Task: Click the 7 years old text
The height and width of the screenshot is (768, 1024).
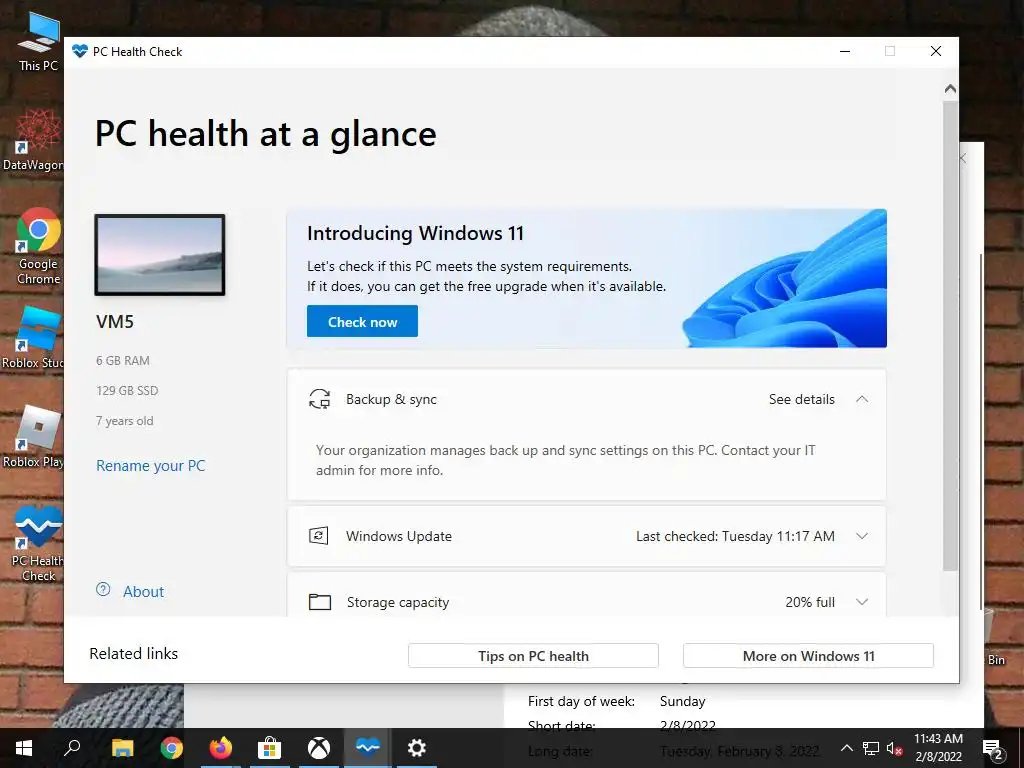Action: coord(125,421)
